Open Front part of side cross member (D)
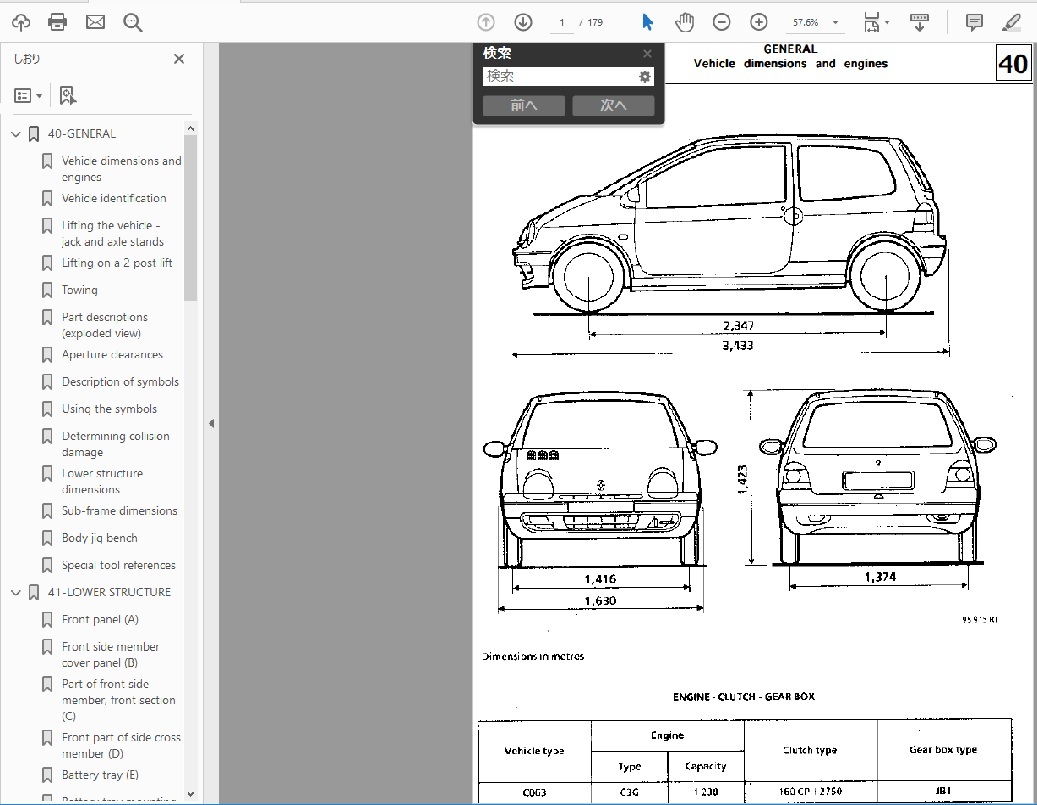The image size is (1037, 805). click(x=121, y=745)
